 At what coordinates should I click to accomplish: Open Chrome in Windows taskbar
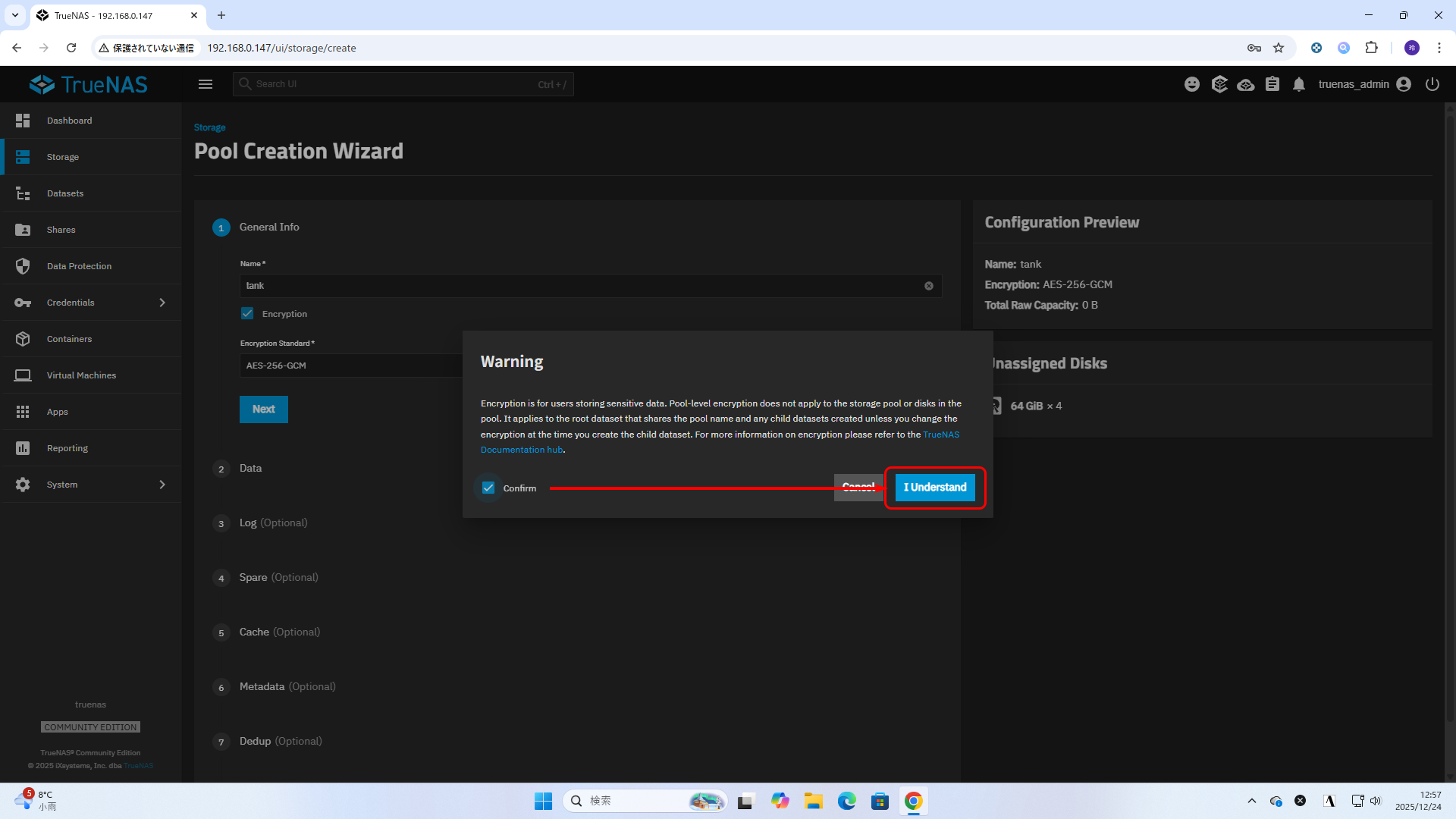coord(913,801)
